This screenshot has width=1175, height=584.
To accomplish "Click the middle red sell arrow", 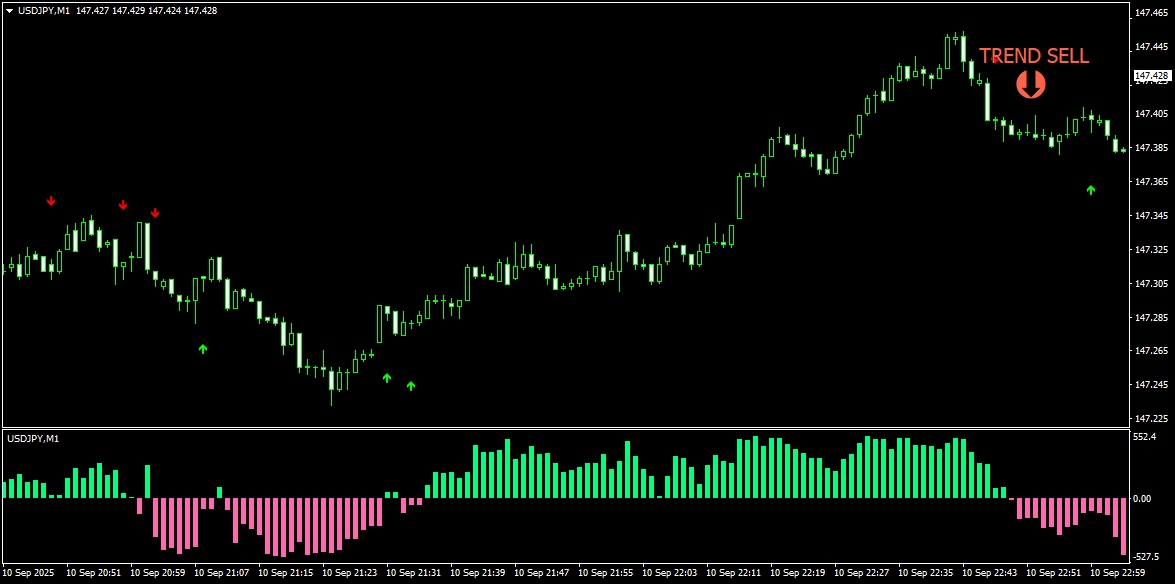I will [123, 205].
